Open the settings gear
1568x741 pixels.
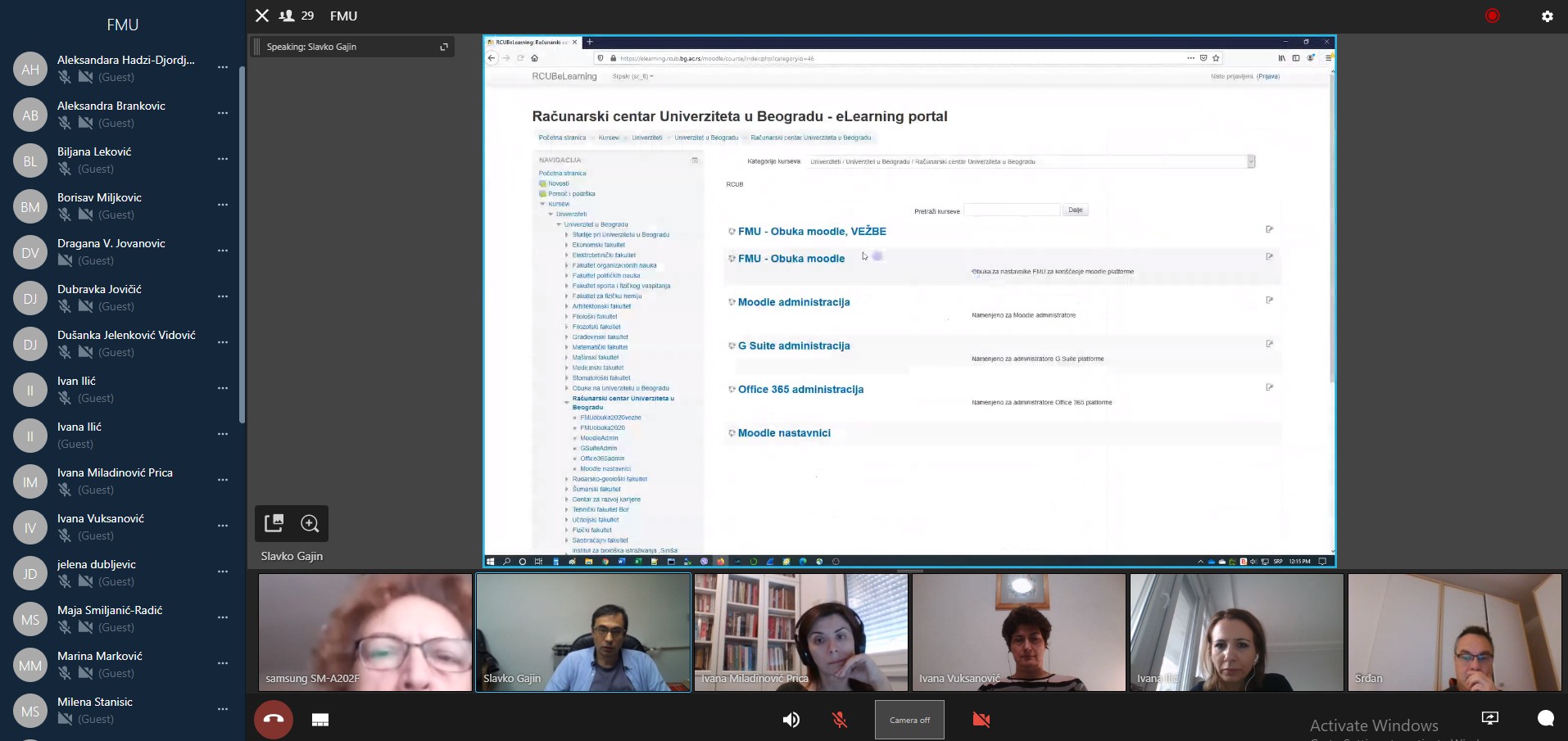(x=1548, y=16)
